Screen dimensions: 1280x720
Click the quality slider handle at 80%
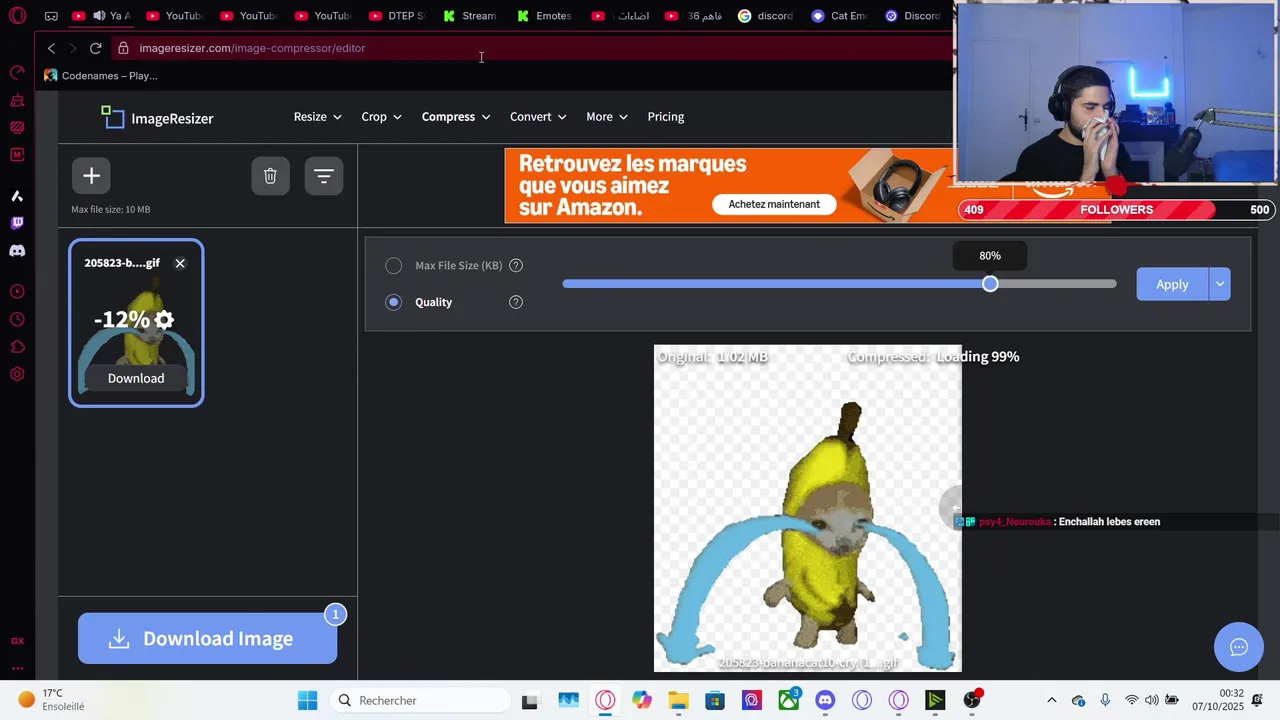pos(990,284)
